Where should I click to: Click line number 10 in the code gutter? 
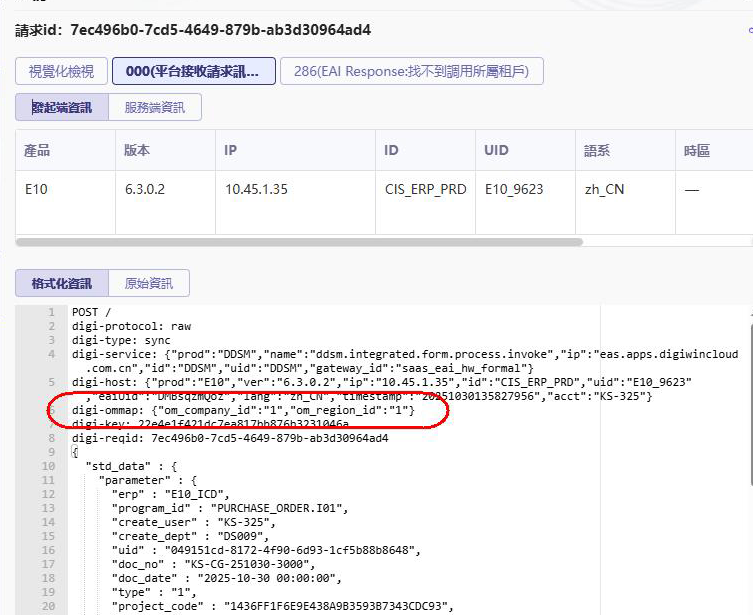pyautogui.click(x=49, y=466)
